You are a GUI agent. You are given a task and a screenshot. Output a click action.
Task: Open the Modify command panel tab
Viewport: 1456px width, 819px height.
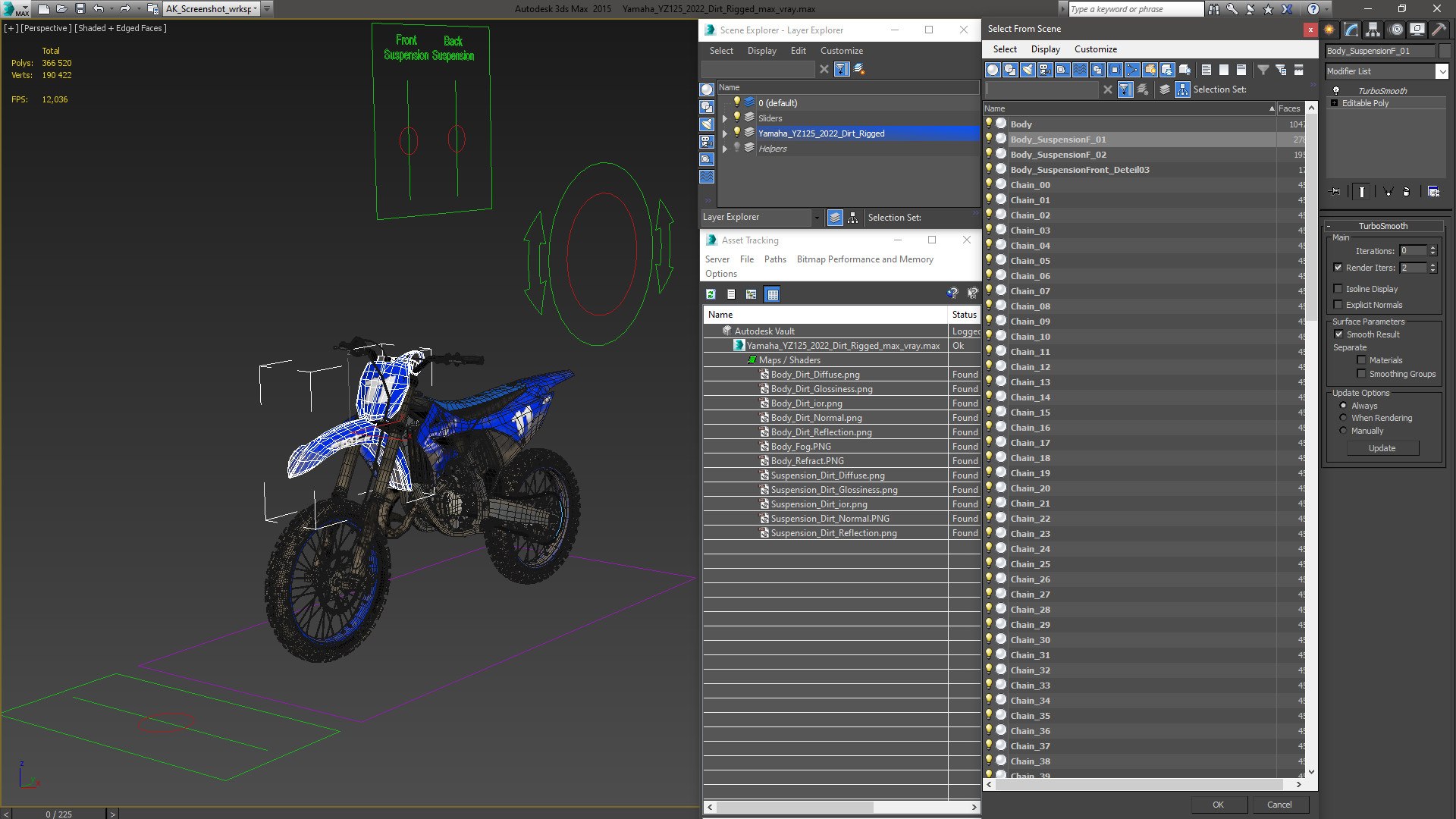1351,30
